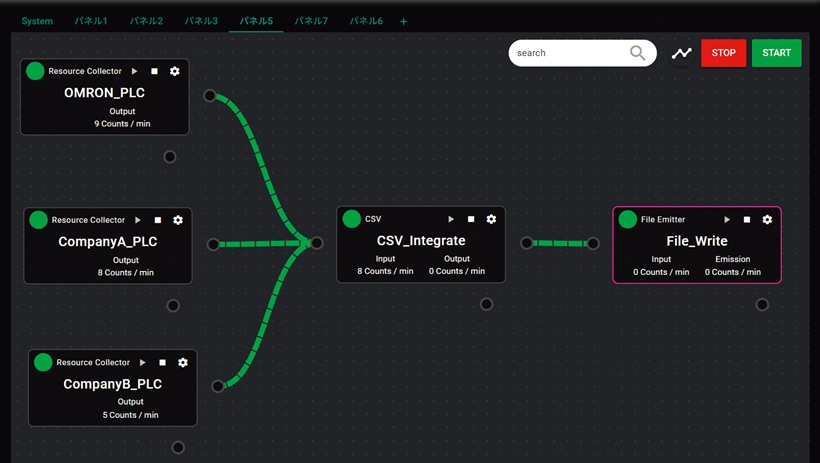The width and height of the screenshot is (820, 463).
Task: Open the パネル7 tab
Action: [311, 21]
